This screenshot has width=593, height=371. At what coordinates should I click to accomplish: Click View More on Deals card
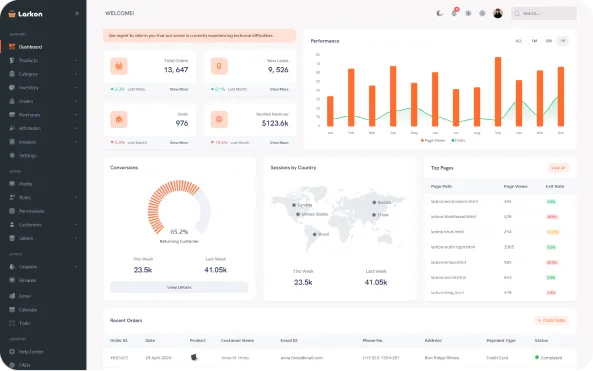pos(179,143)
